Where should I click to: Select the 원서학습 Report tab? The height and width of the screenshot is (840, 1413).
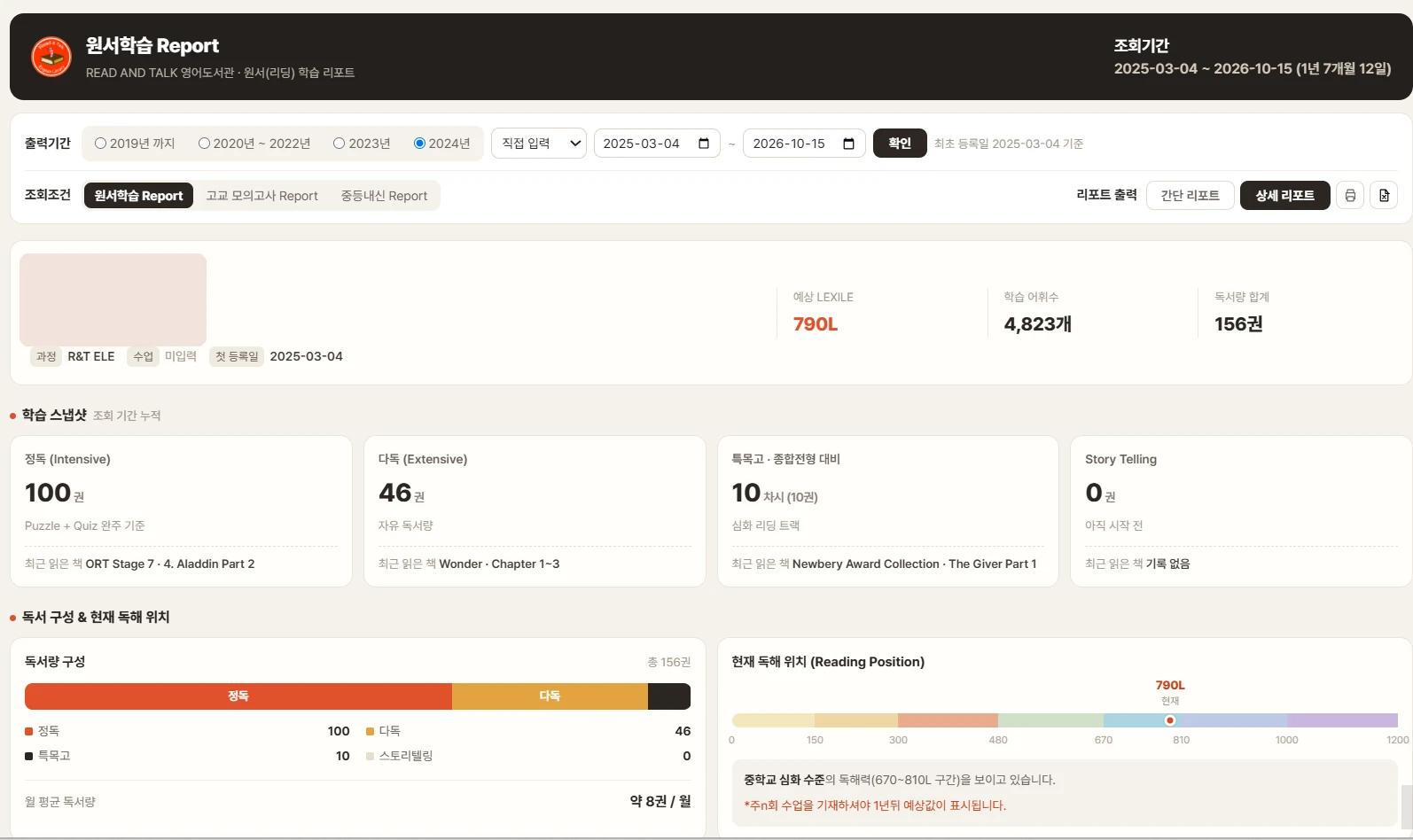tap(138, 196)
